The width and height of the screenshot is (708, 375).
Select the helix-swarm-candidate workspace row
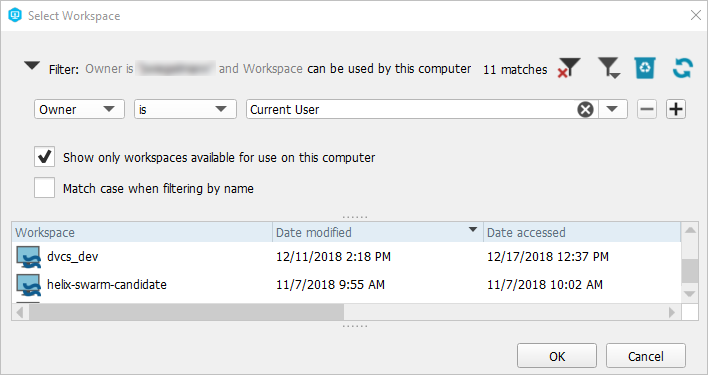[x=346, y=285]
